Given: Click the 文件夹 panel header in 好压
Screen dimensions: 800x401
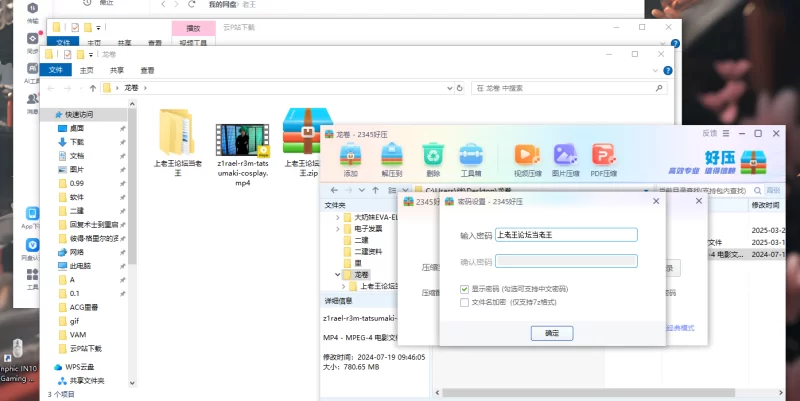Looking at the screenshot, I should point(336,205).
